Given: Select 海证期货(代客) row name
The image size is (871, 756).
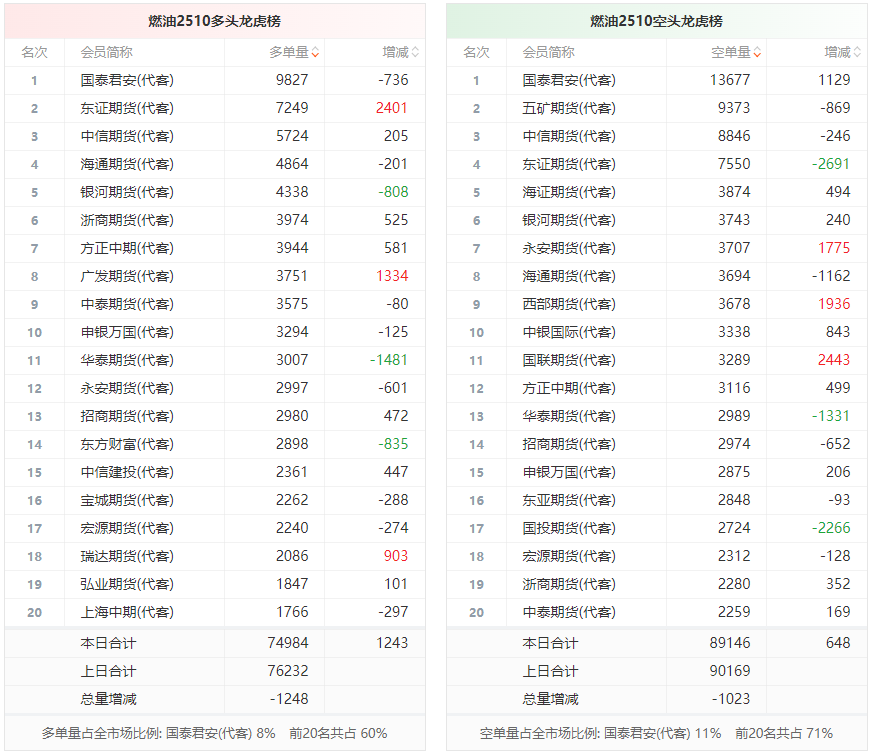Looking at the screenshot, I should point(569,192).
